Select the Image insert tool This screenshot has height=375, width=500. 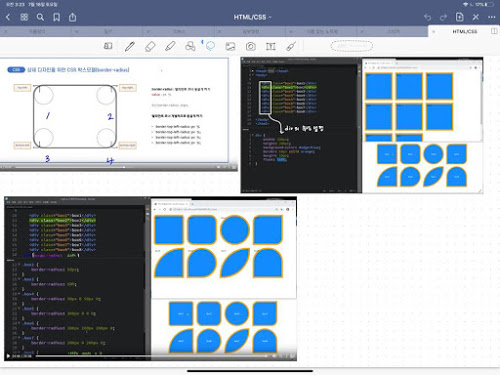point(230,46)
